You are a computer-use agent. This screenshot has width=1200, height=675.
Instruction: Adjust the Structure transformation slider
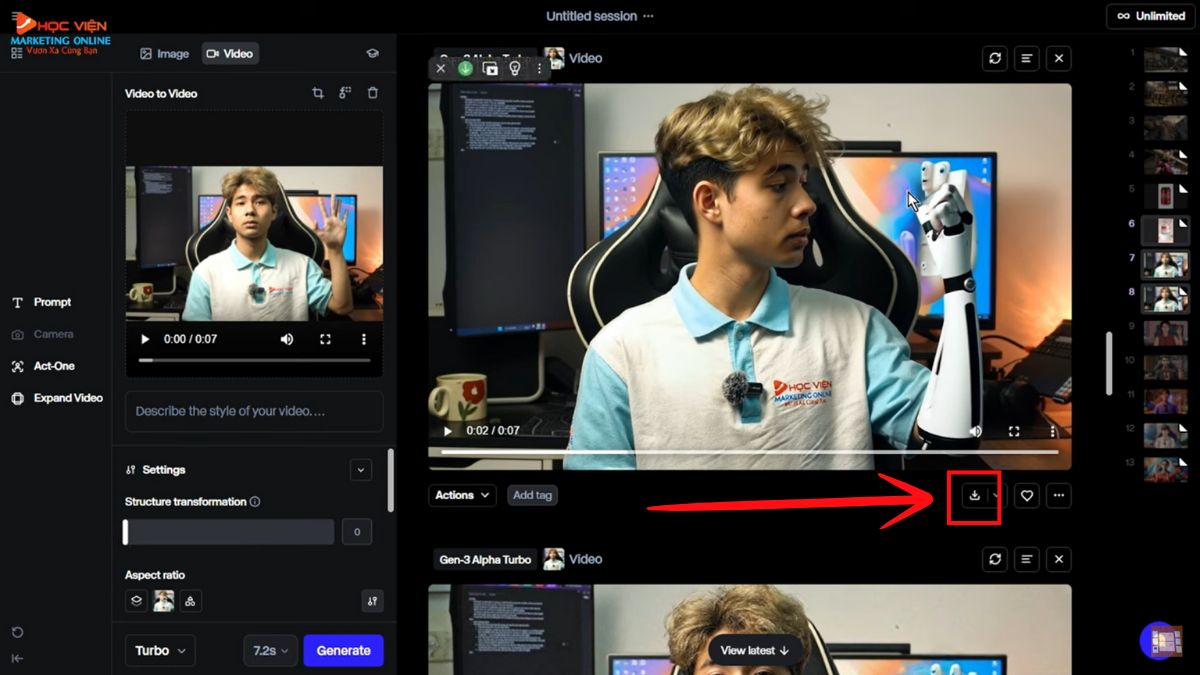[126, 532]
